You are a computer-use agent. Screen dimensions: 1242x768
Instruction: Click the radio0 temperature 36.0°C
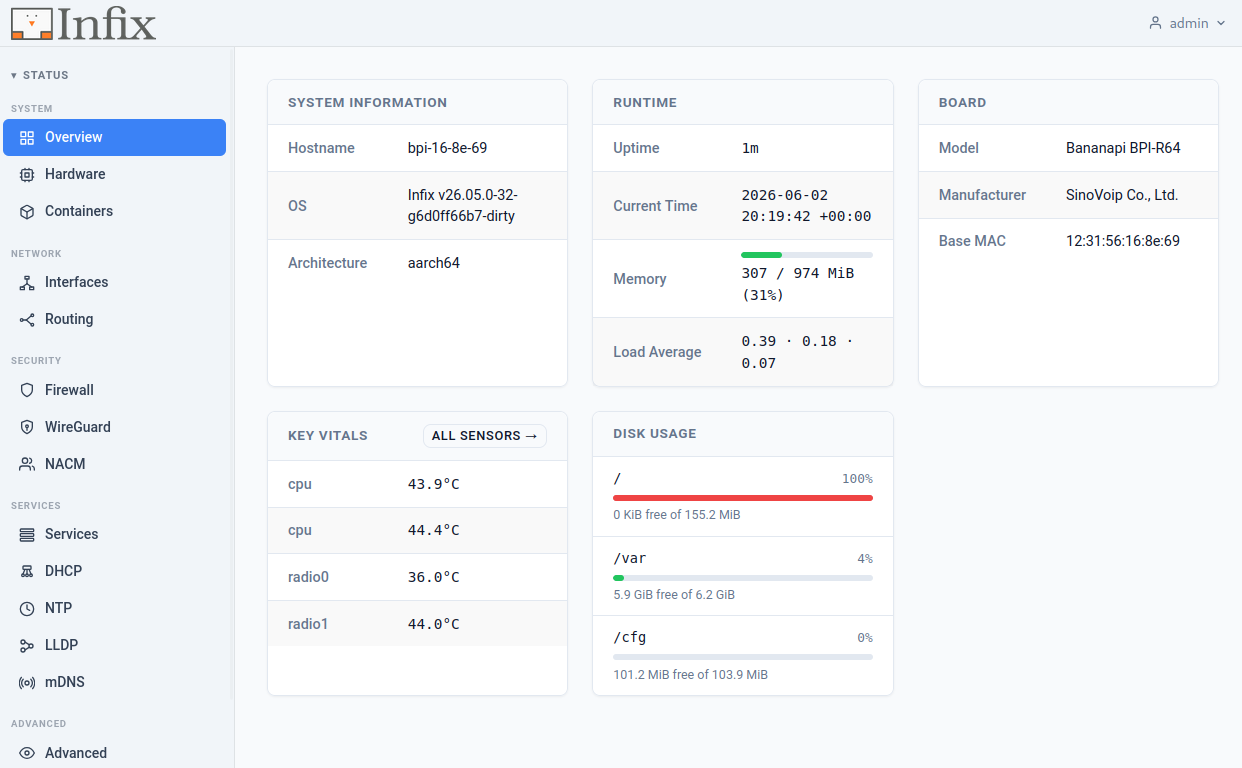(x=434, y=577)
